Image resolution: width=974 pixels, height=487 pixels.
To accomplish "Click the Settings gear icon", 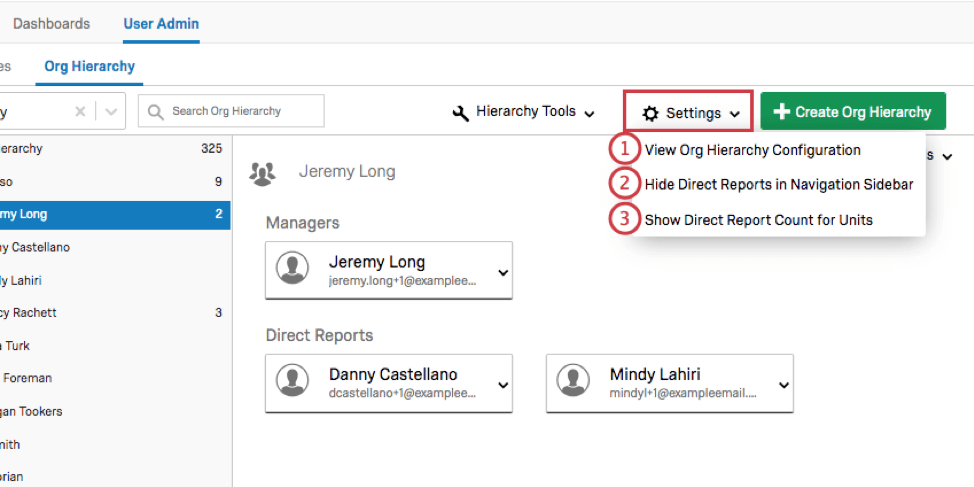I will coord(650,113).
